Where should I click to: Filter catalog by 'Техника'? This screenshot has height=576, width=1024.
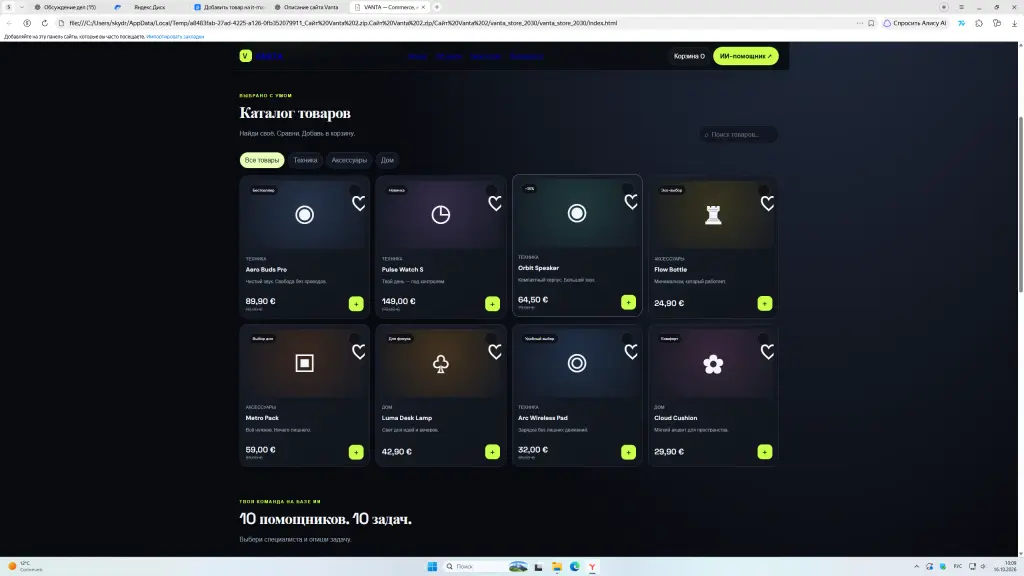pos(305,160)
